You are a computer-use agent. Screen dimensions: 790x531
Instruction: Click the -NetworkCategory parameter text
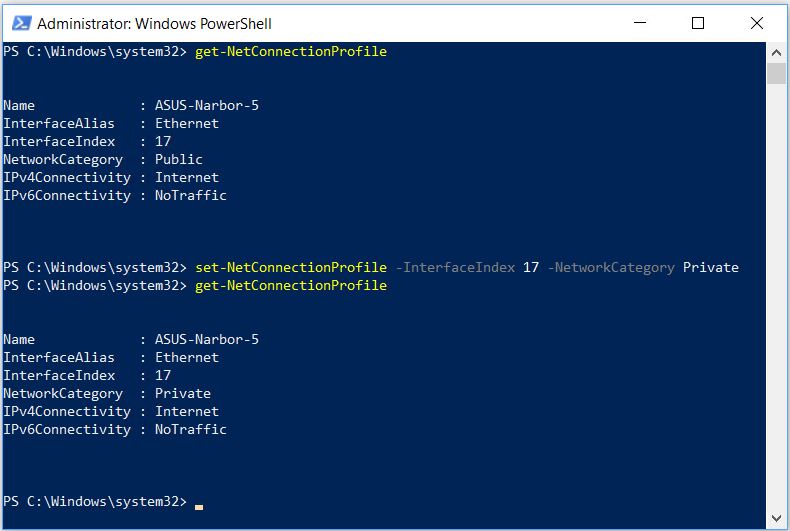(611, 268)
